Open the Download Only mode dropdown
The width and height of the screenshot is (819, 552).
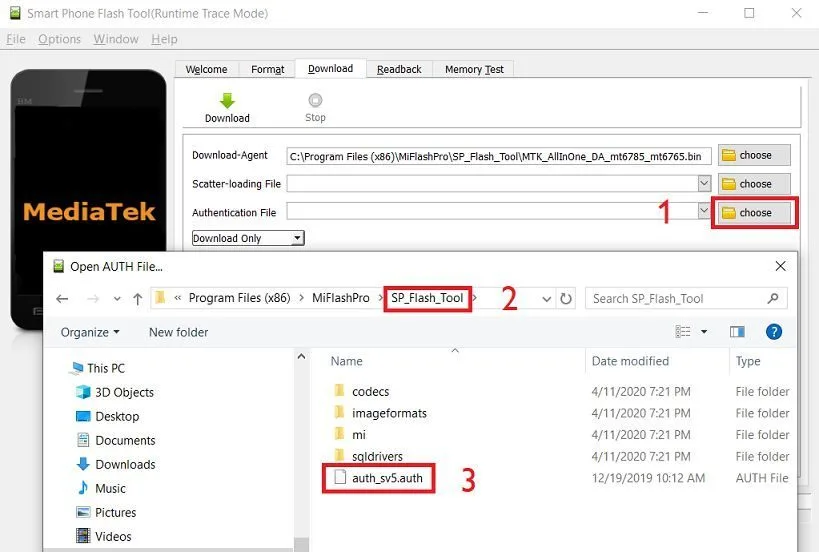pos(248,238)
